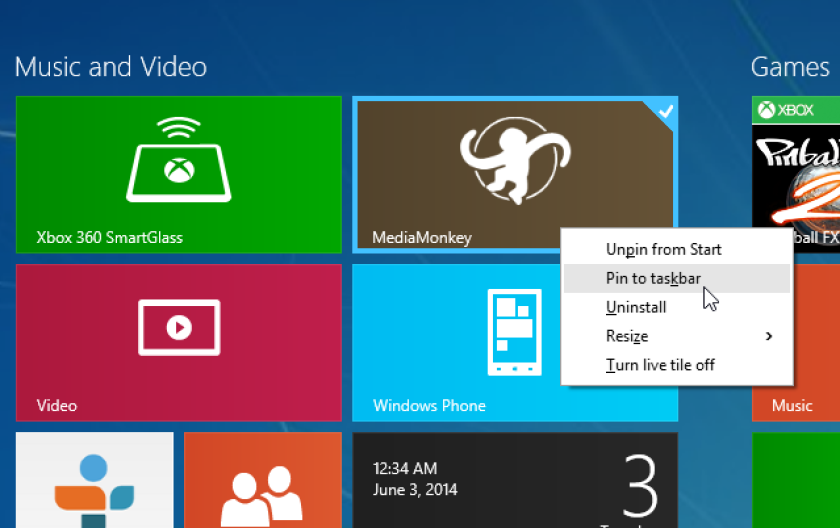The image size is (840, 528).
Task: Click the Windows Phone label text
Action: pos(430,405)
